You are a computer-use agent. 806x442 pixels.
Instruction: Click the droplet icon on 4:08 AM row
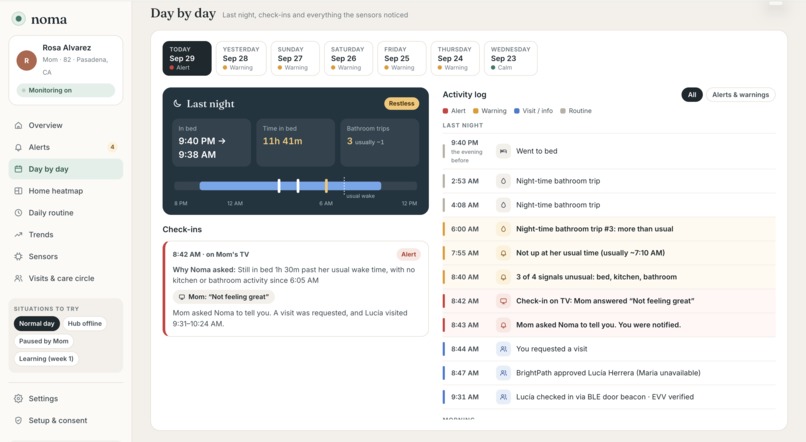(503, 205)
